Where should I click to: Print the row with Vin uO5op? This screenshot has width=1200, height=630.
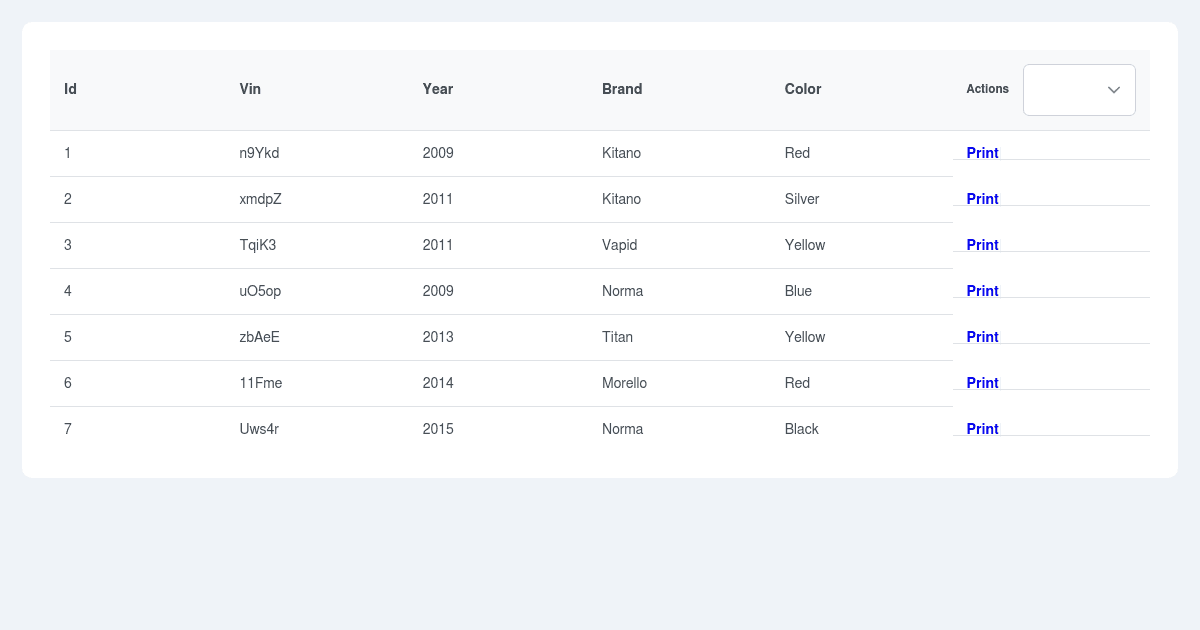tap(982, 291)
